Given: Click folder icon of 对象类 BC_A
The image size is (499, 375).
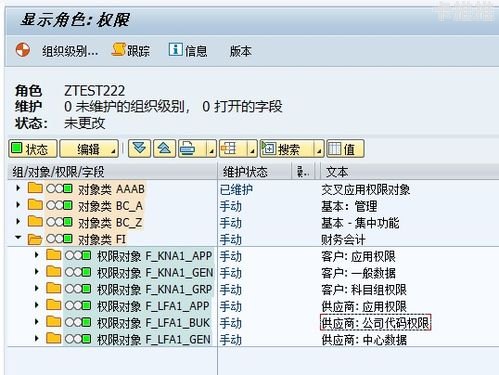Looking at the screenshot, I should (x=35, y=205).
